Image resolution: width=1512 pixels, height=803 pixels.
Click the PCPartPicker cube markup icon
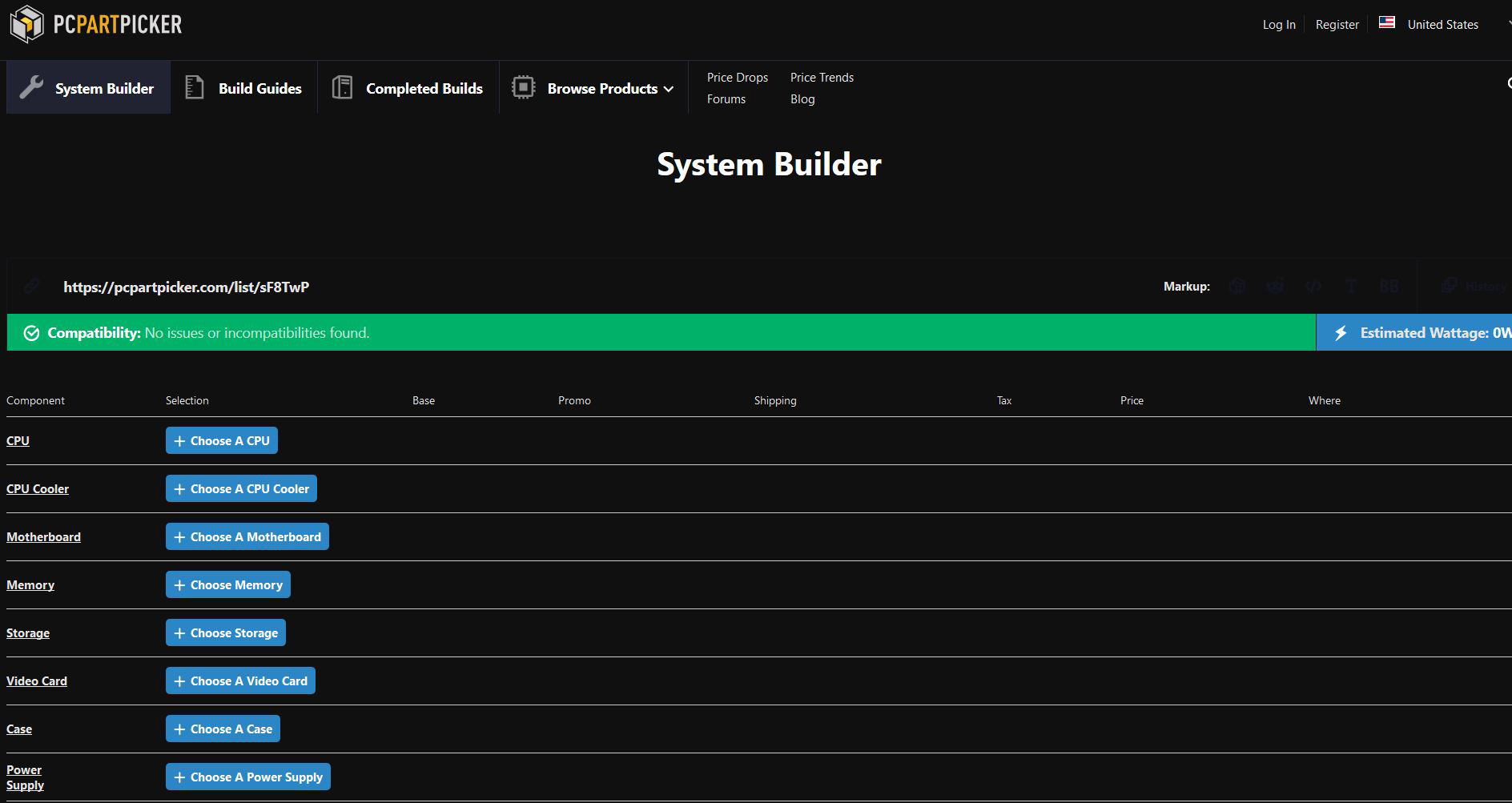point(1237,286)
